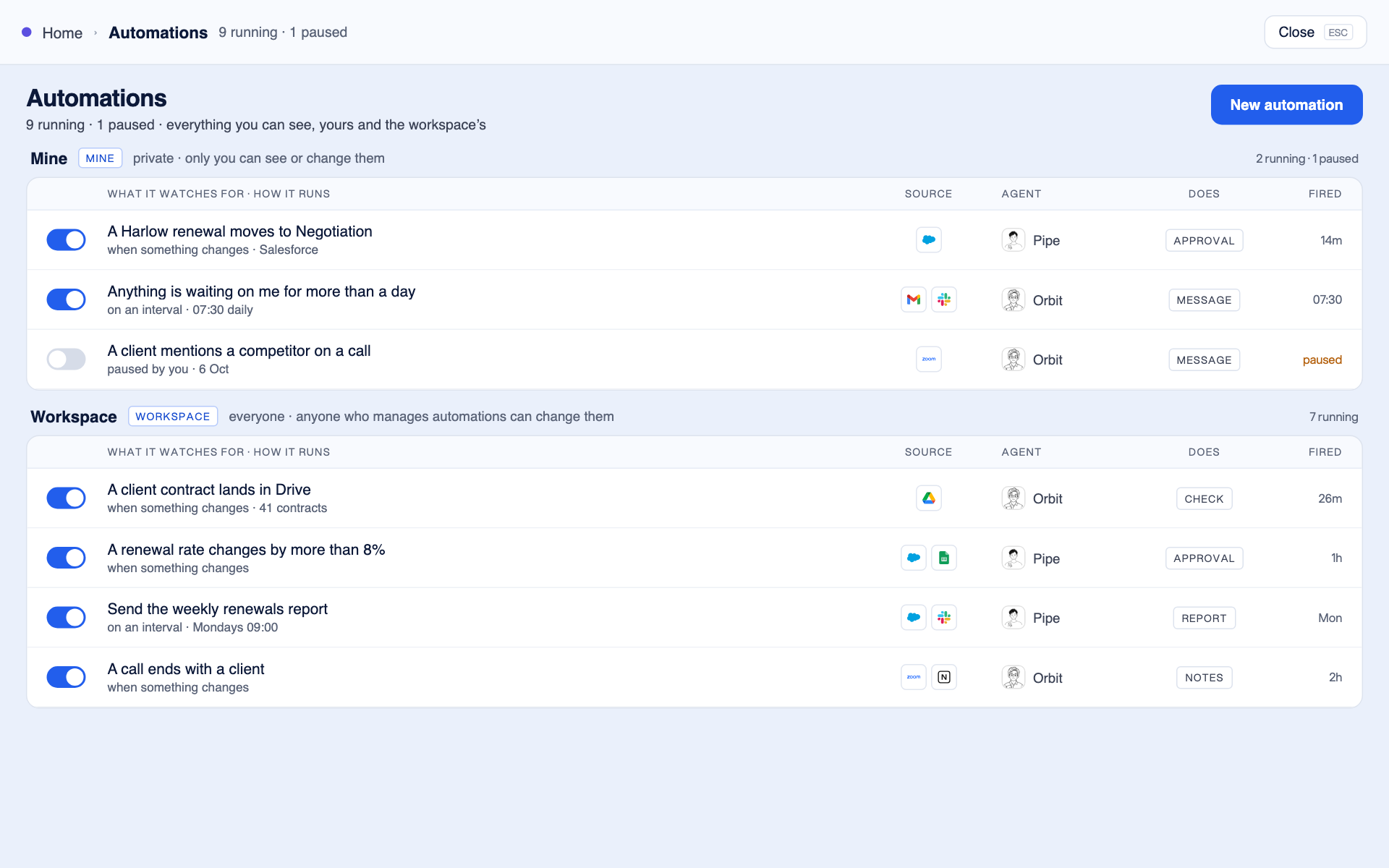This screenshot has height=868, width=1389.
Task: Switch off the weekly renewals report automation
Action: pos(66,618)
